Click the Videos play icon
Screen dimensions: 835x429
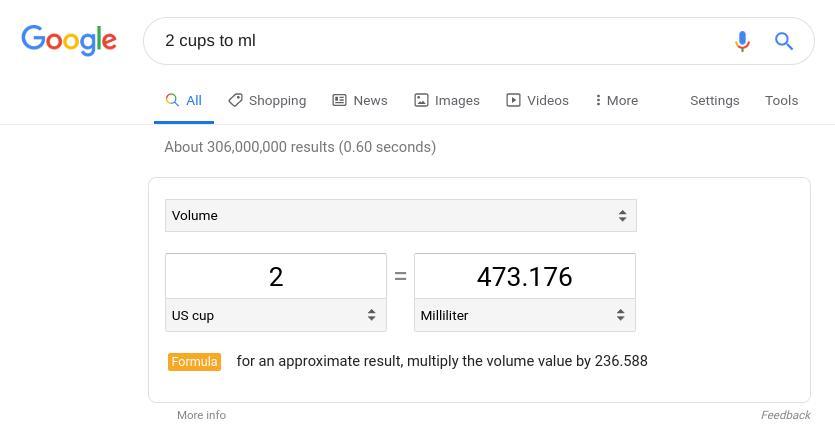(x=513, y=100)
